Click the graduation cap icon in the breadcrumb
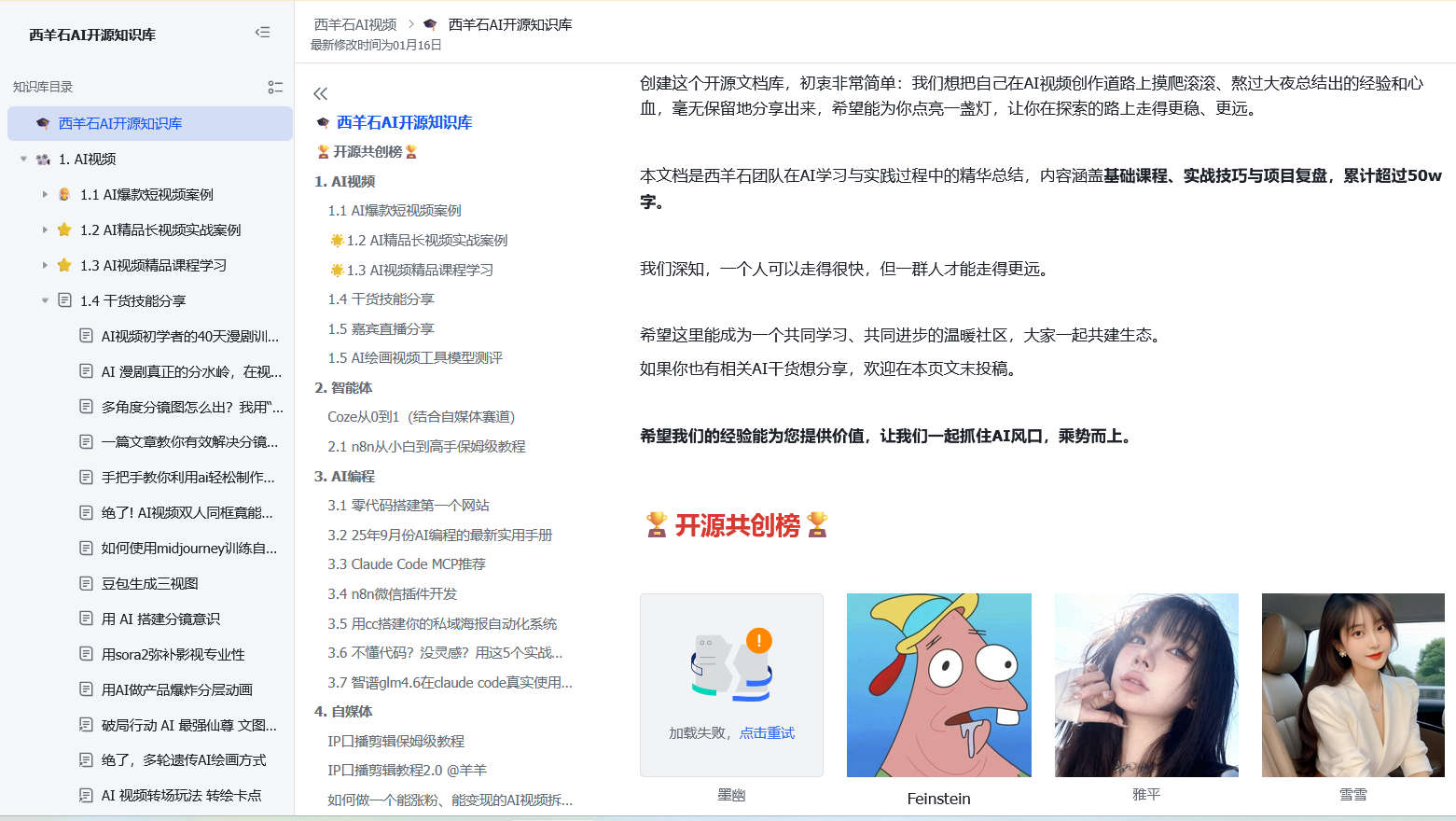Screen dimensions: 1456x821 [x=430, y=24]
